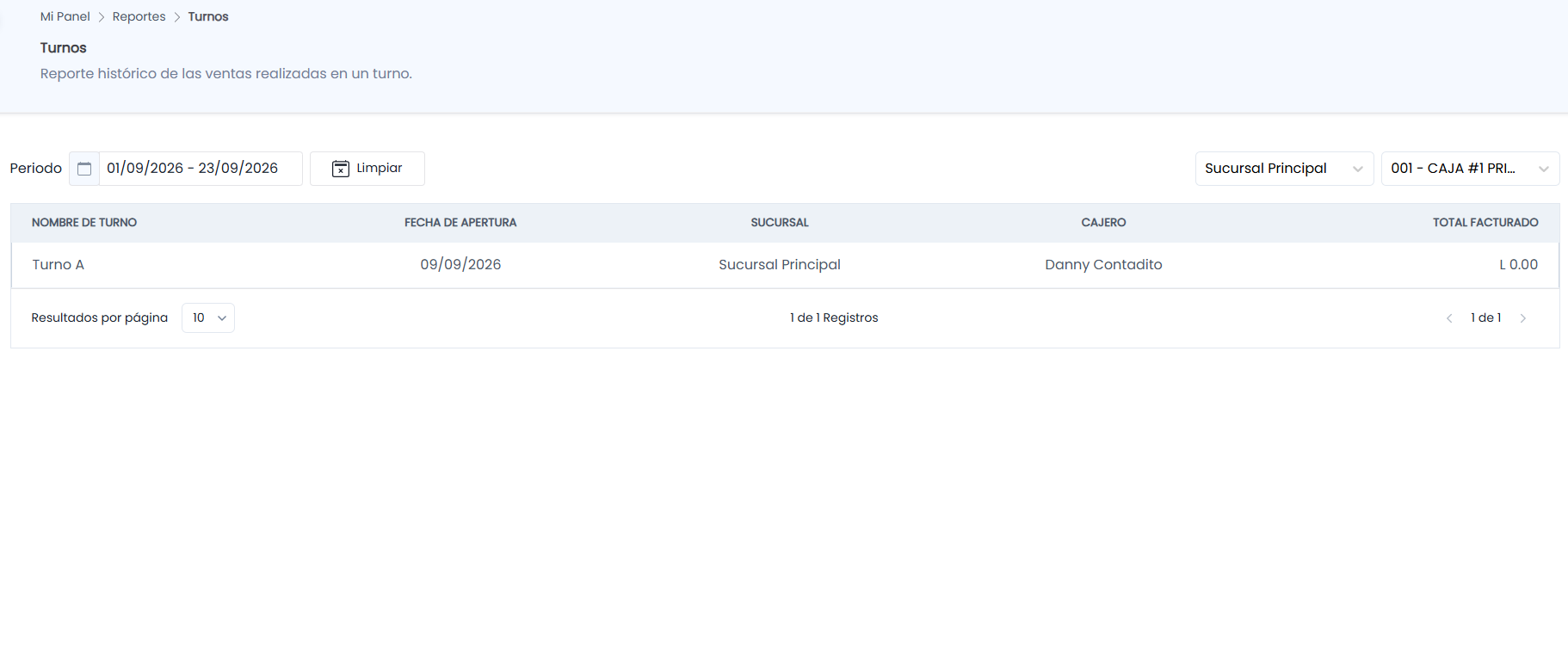
Task: Change results per page dropdown showing 10
Action: point(208,318)
